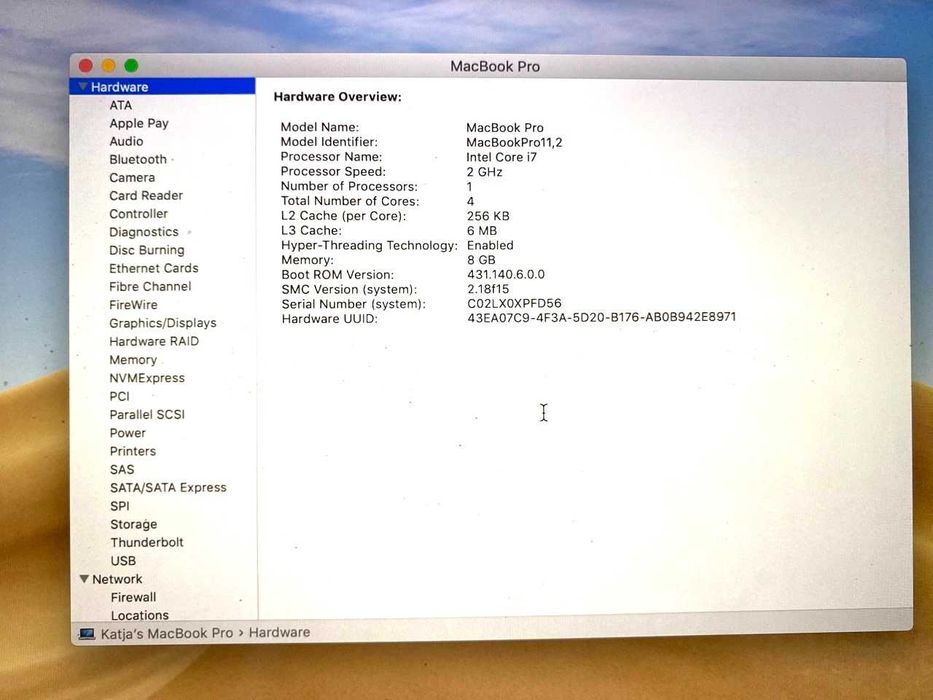Open the SAS entry

(x=122, y=470)
